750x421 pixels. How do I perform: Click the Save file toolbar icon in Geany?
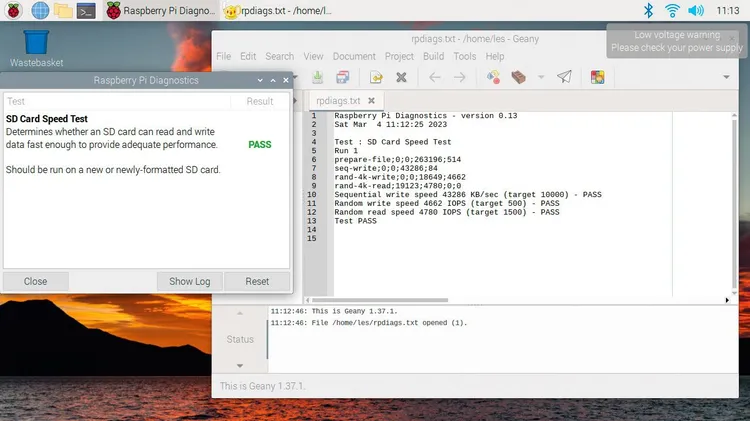pos(317,77)
